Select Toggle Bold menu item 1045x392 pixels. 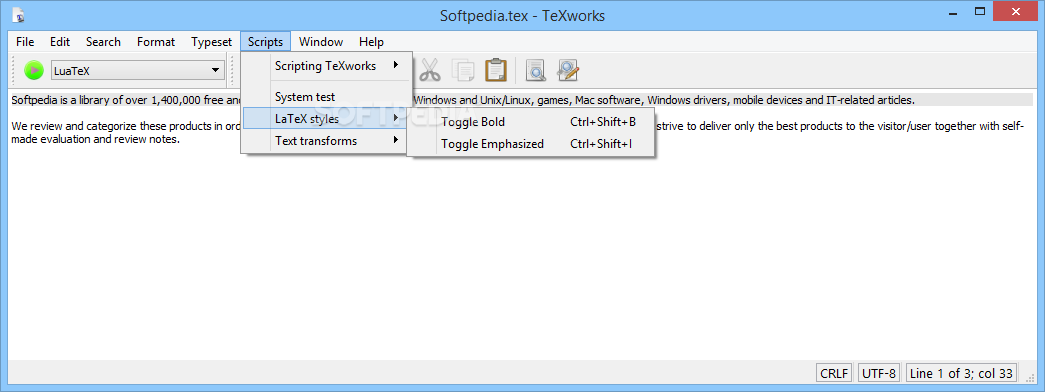[x=530, y=122]
